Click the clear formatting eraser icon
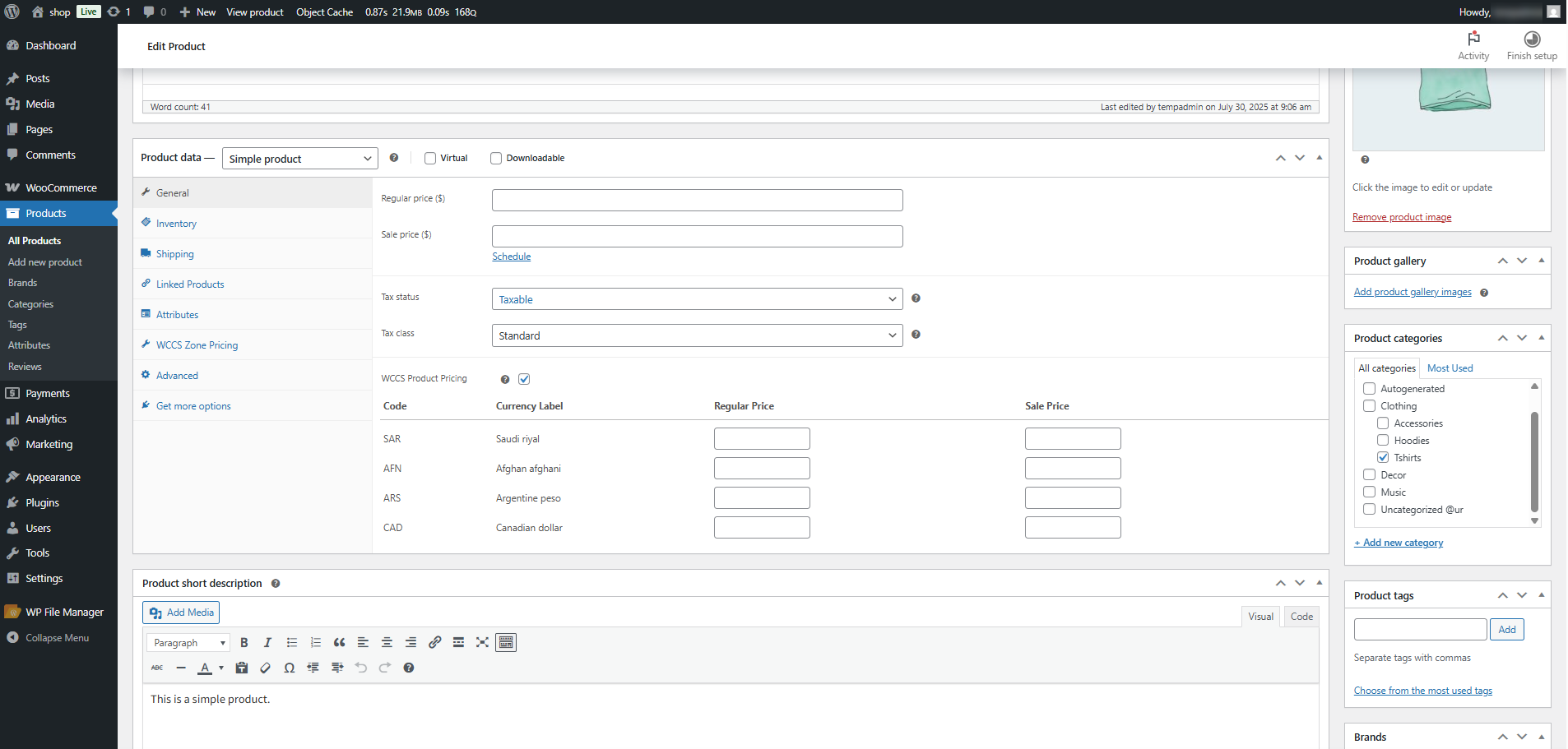The height and width of the screenshot is (749, 1568). (265, 668)
